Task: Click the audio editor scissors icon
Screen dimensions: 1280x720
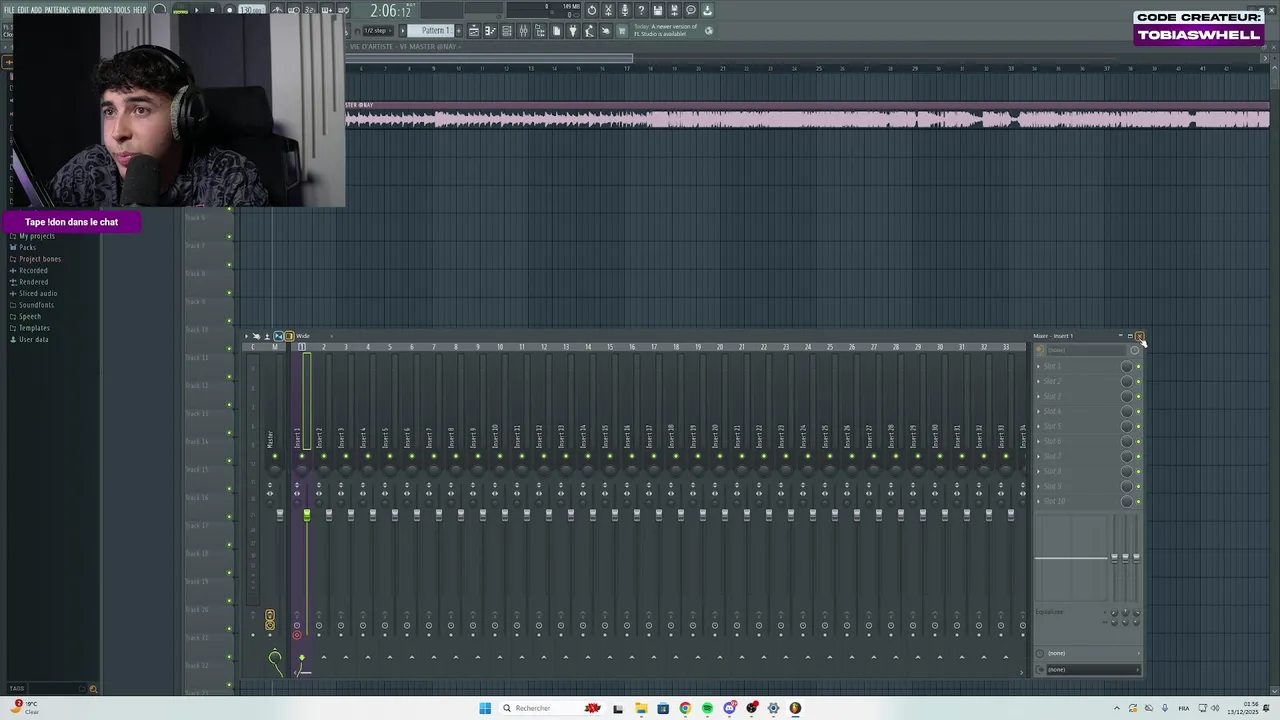Action: 608,10
